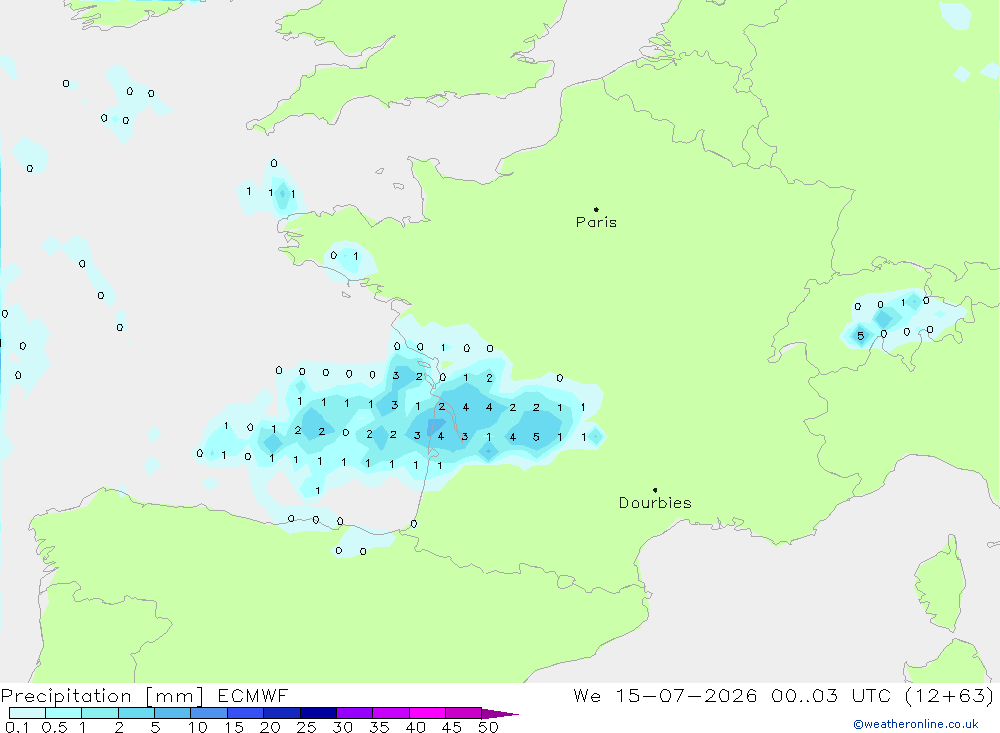Click the ECMWF model name text
The image size is (1000, 733).
pyautogui.click(x=253, y=695)
